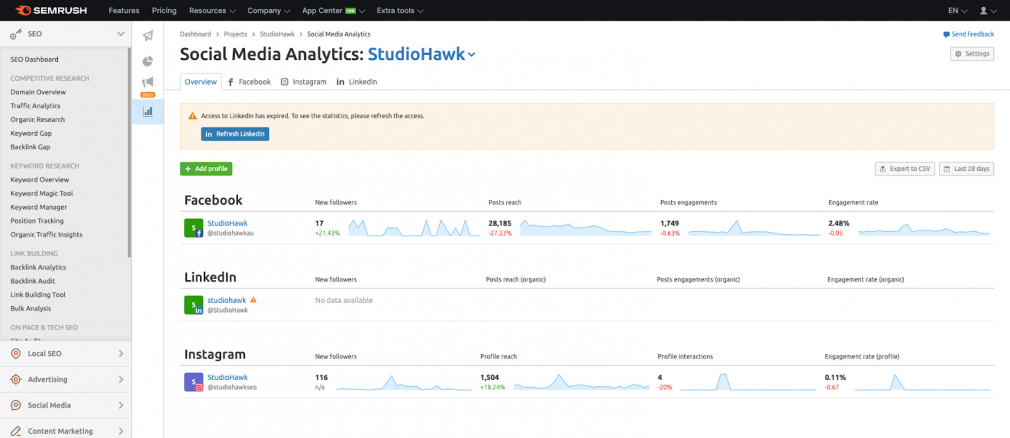This screenshot has height=438, width=1010.
Task: Click the SEO section icon
Action: 16,34
